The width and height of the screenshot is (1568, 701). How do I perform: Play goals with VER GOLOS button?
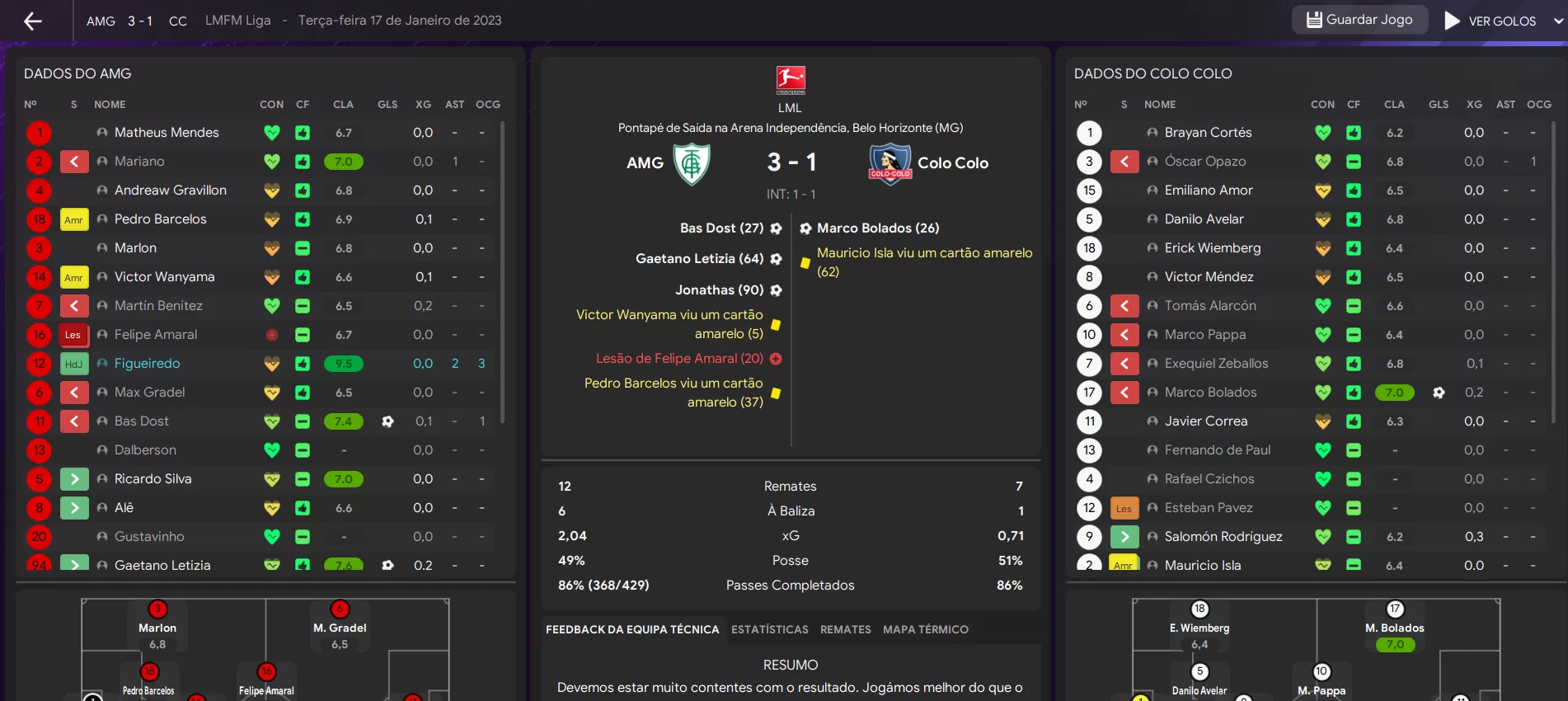(x=1491, y=21)
